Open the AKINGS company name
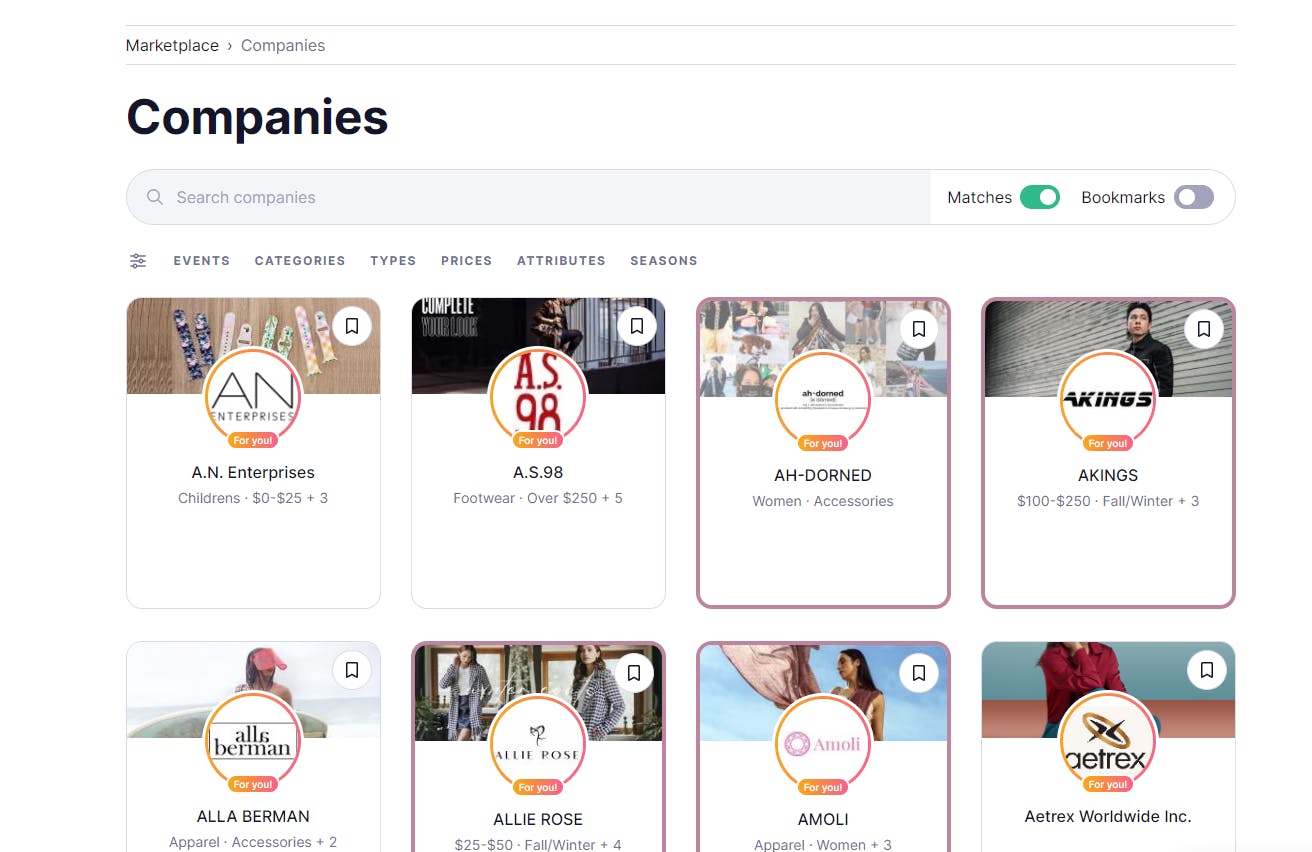The width and height of the screenshot is (1312, 852). tap(1108, 475)
